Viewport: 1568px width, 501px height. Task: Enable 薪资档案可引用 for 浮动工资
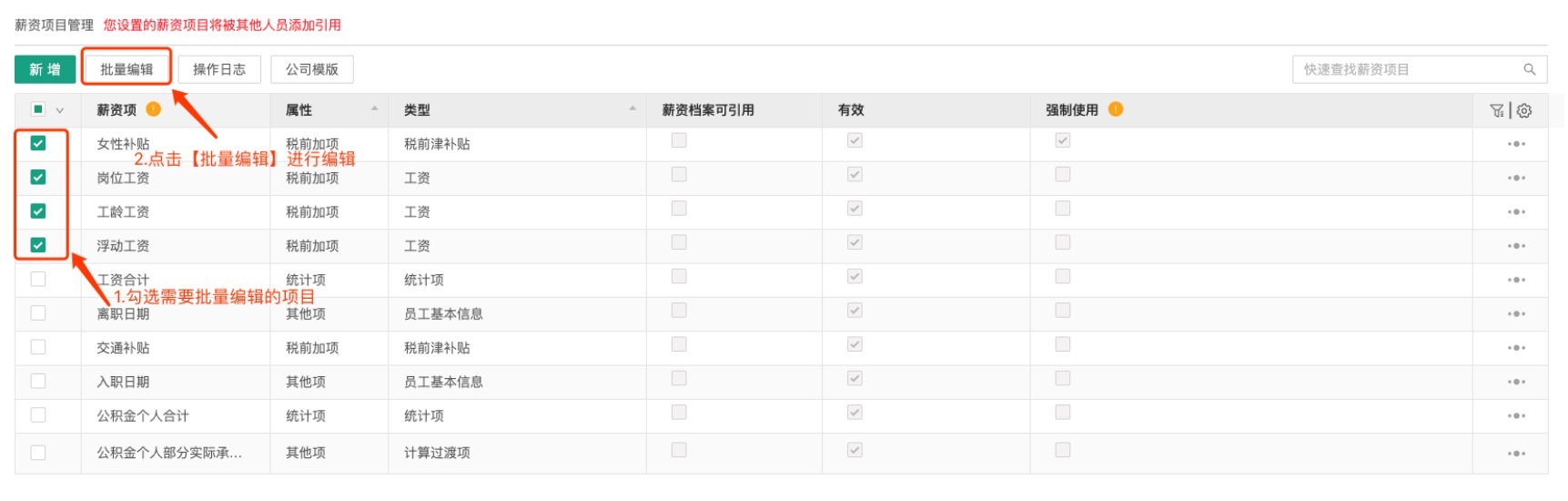click(x=679, y=242)
